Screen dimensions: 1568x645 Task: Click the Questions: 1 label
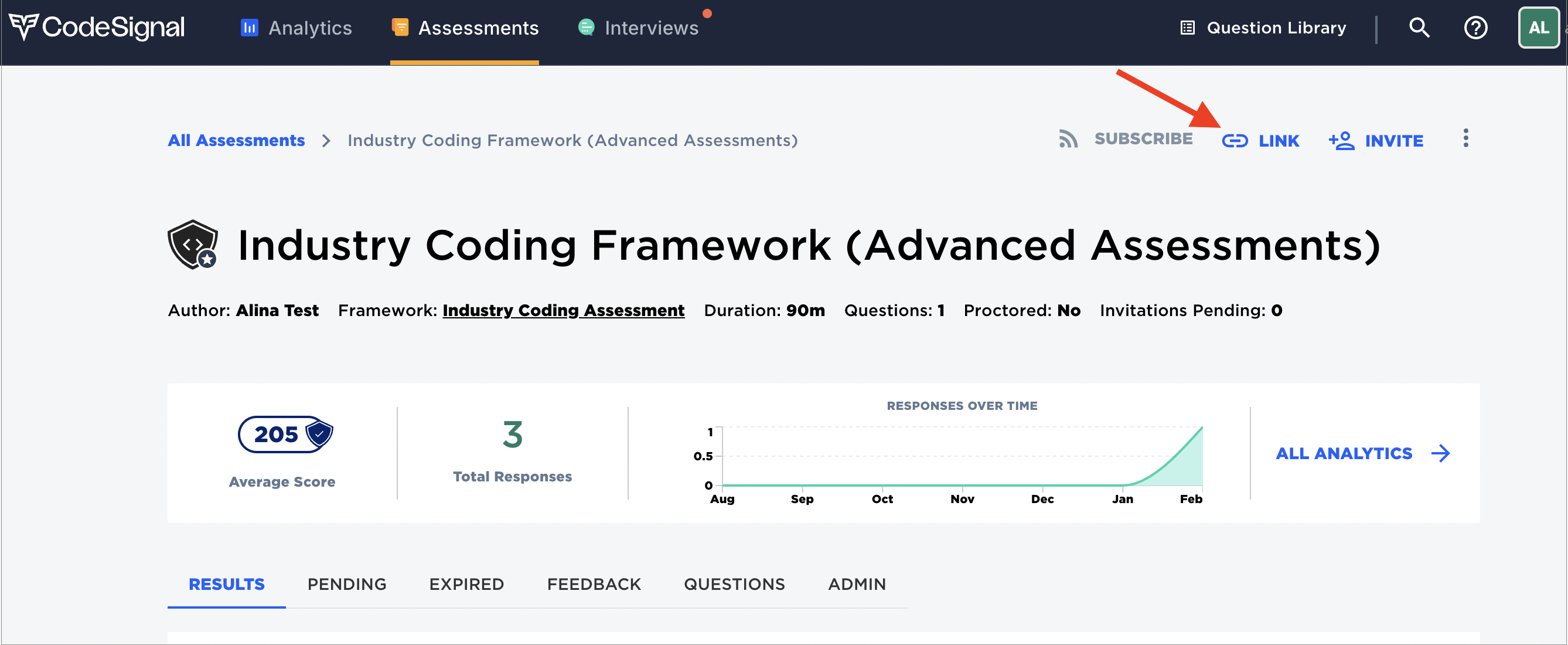[x=894, y=311]
